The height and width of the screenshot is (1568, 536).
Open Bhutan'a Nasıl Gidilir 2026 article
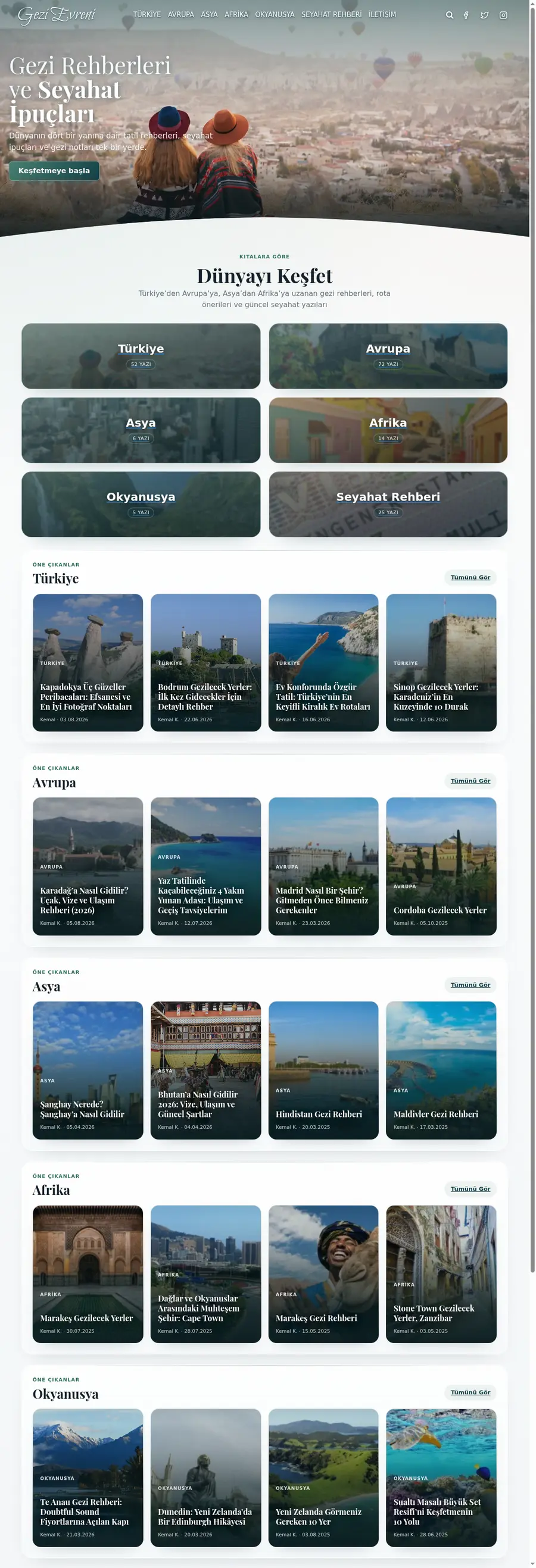205,1070
